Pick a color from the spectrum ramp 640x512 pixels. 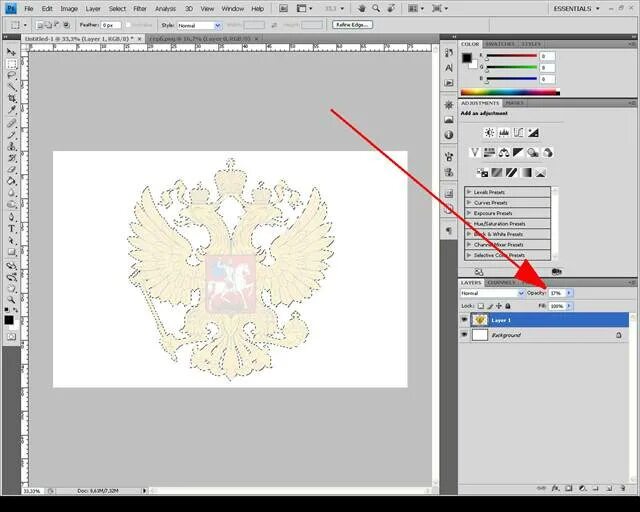point(510,93)
